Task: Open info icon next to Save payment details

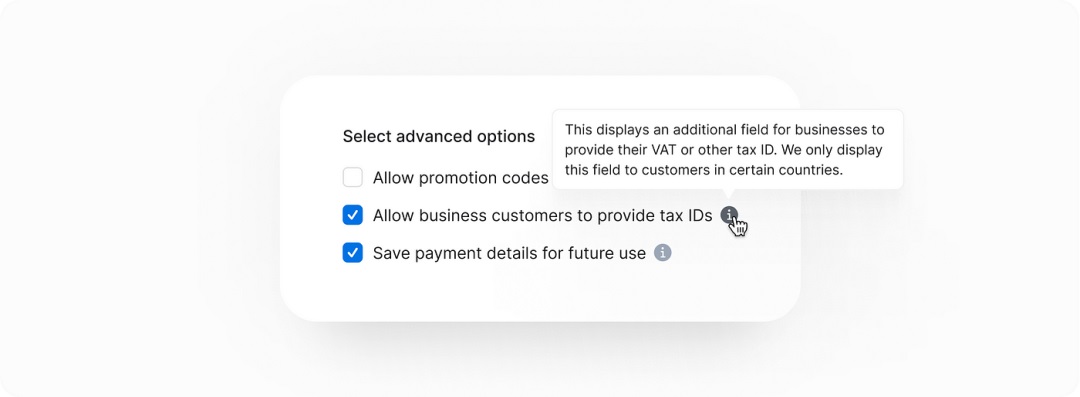Action: [x=663, y=253]
